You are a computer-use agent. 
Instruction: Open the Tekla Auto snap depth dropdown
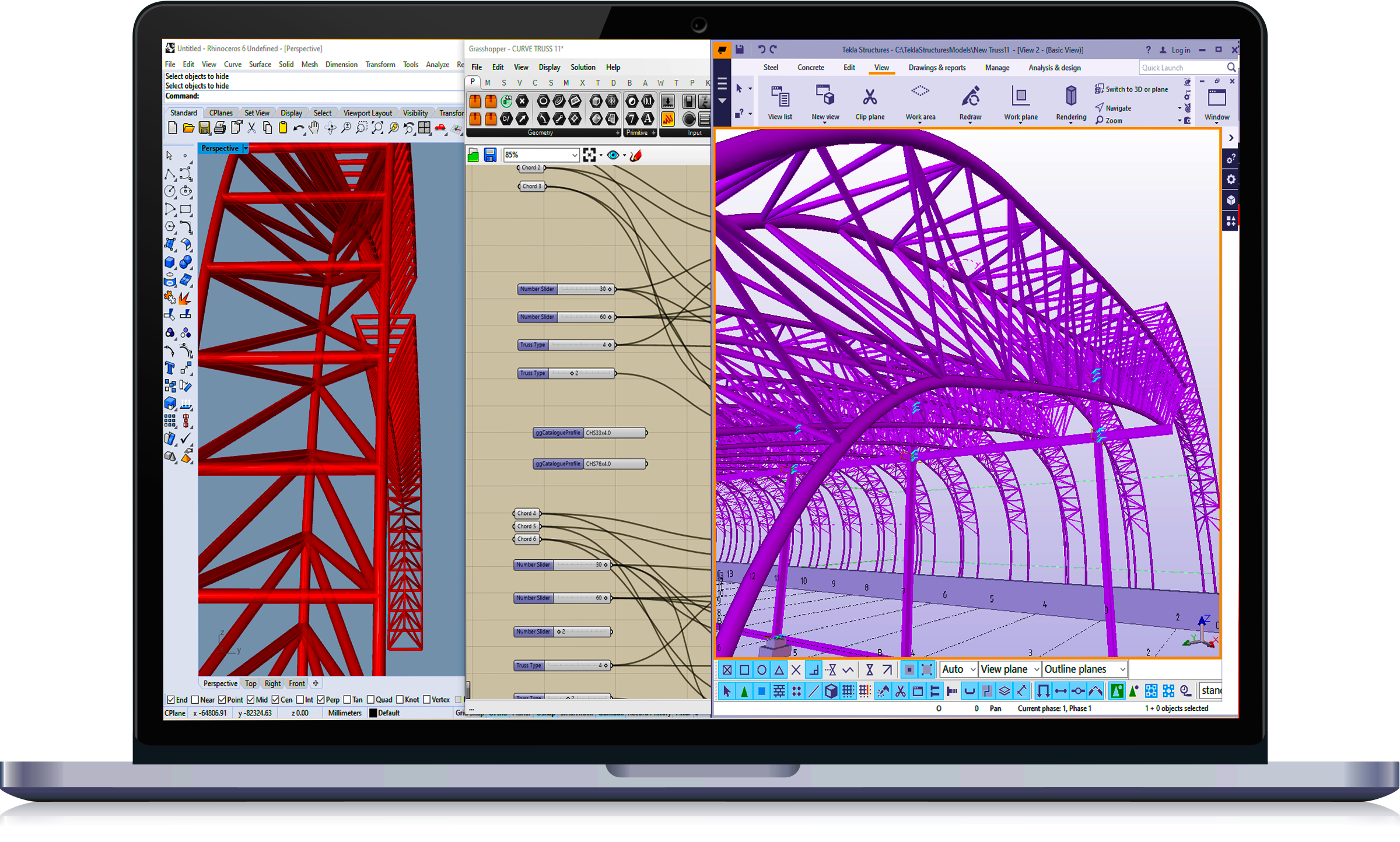[972, 669]
